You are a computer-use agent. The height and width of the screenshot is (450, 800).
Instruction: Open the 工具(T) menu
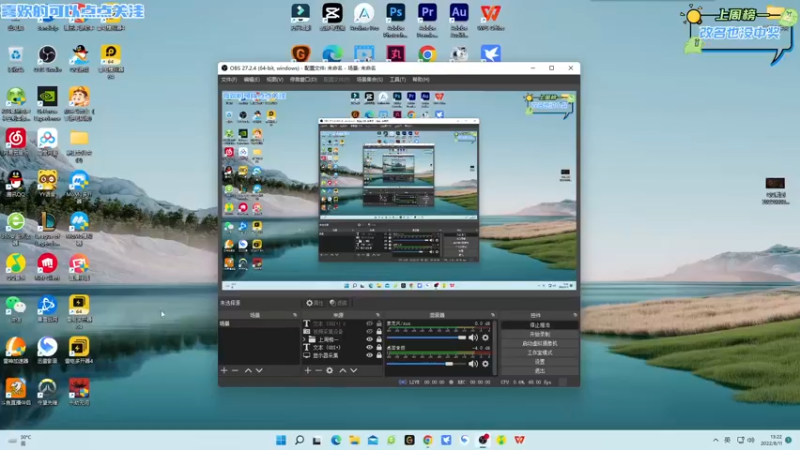397,80
